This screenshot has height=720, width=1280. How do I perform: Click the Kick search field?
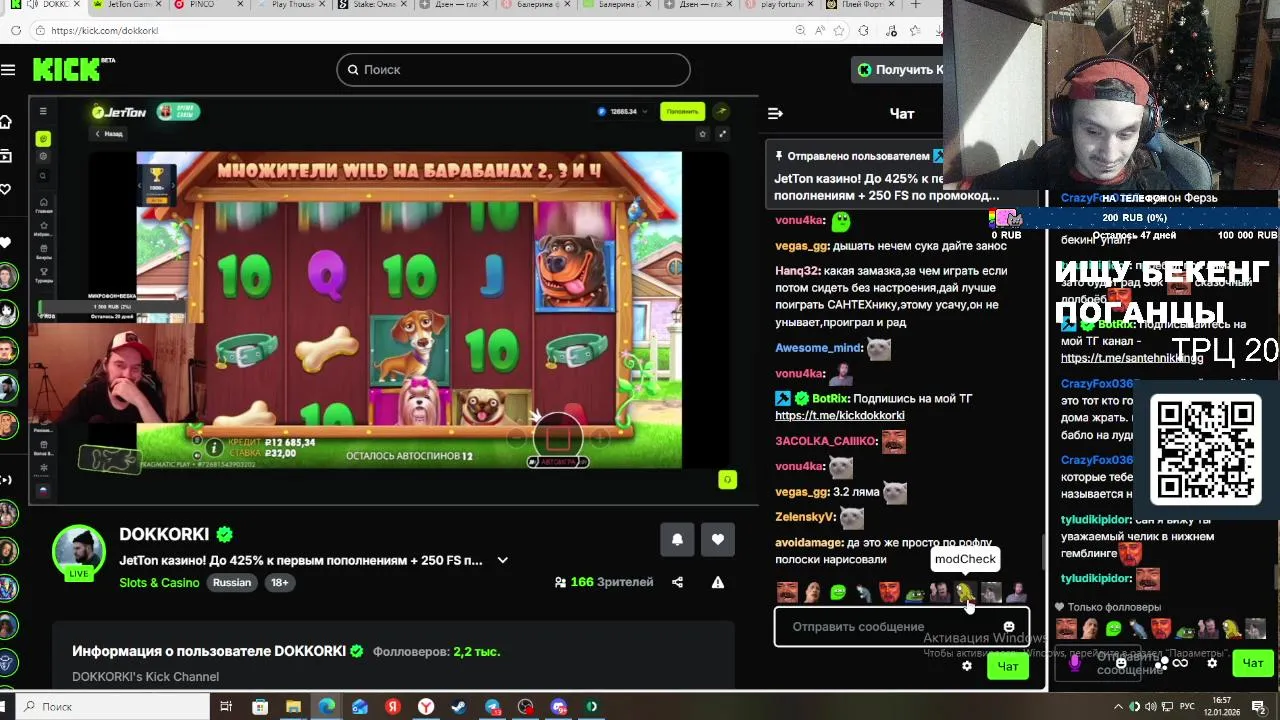(513, 69)
